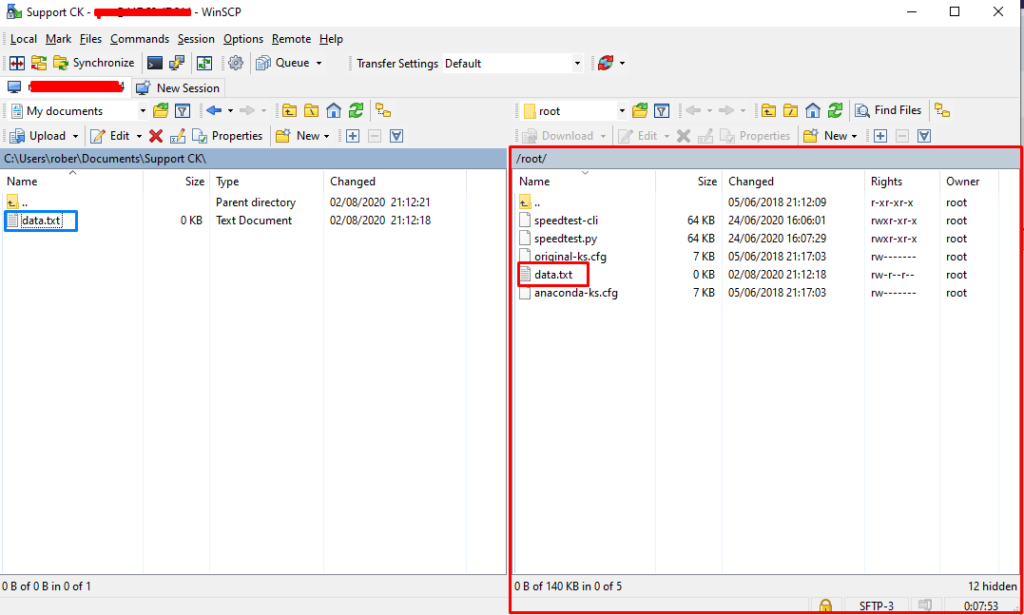
Task: Sort local files by Type column header
Action: [266, 181]
